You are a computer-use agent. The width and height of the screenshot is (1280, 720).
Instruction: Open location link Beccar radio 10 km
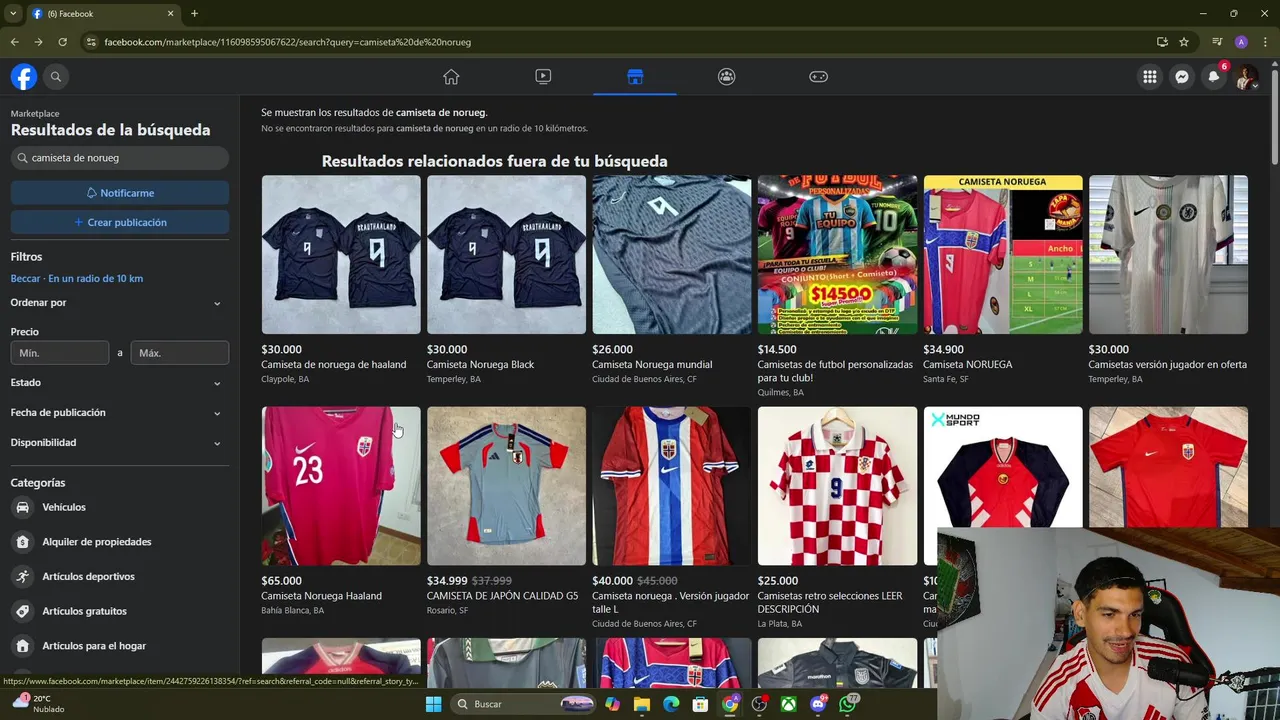pos(77,278)
